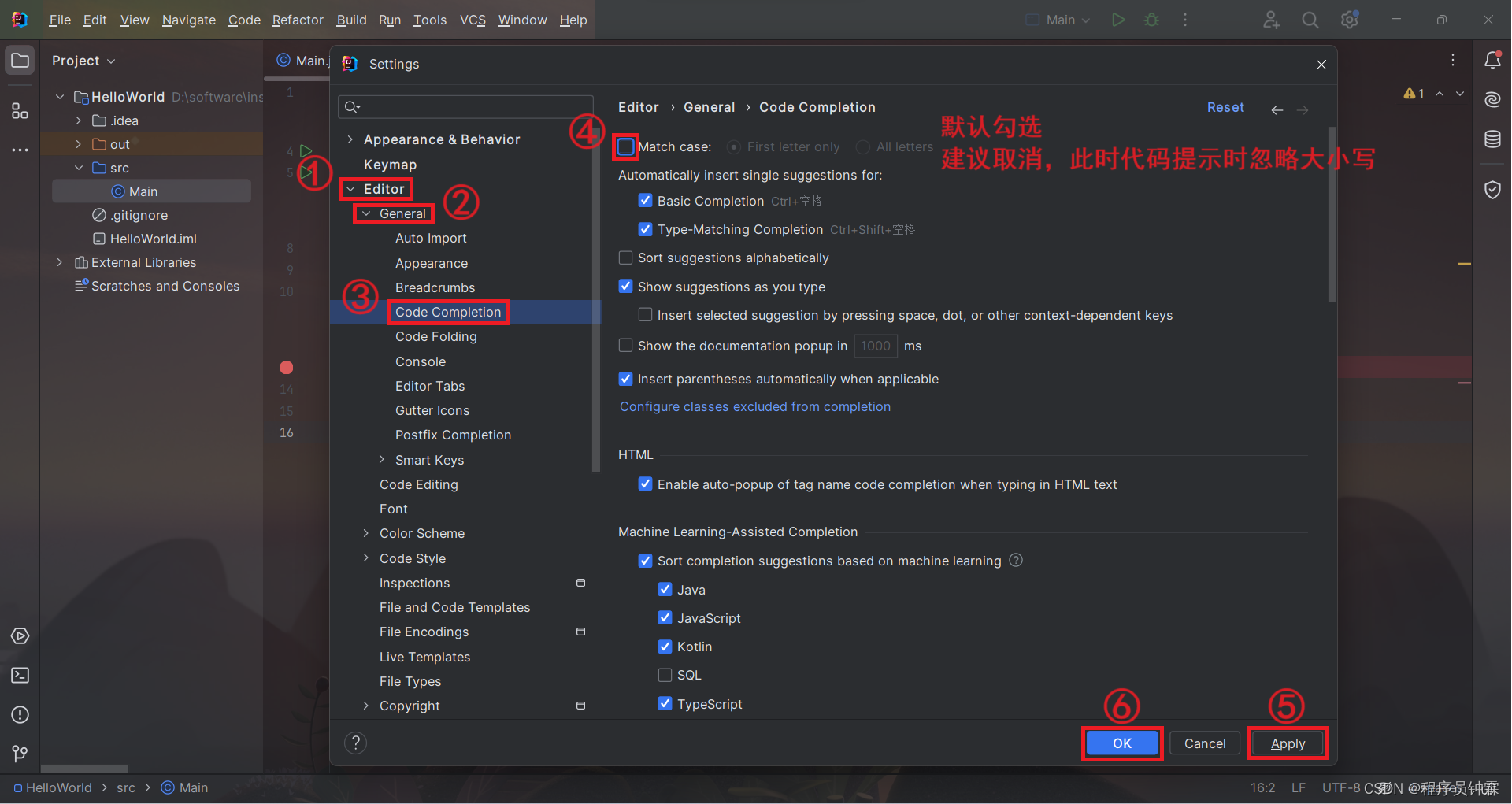Open the Notifications bell icon

1492,61
